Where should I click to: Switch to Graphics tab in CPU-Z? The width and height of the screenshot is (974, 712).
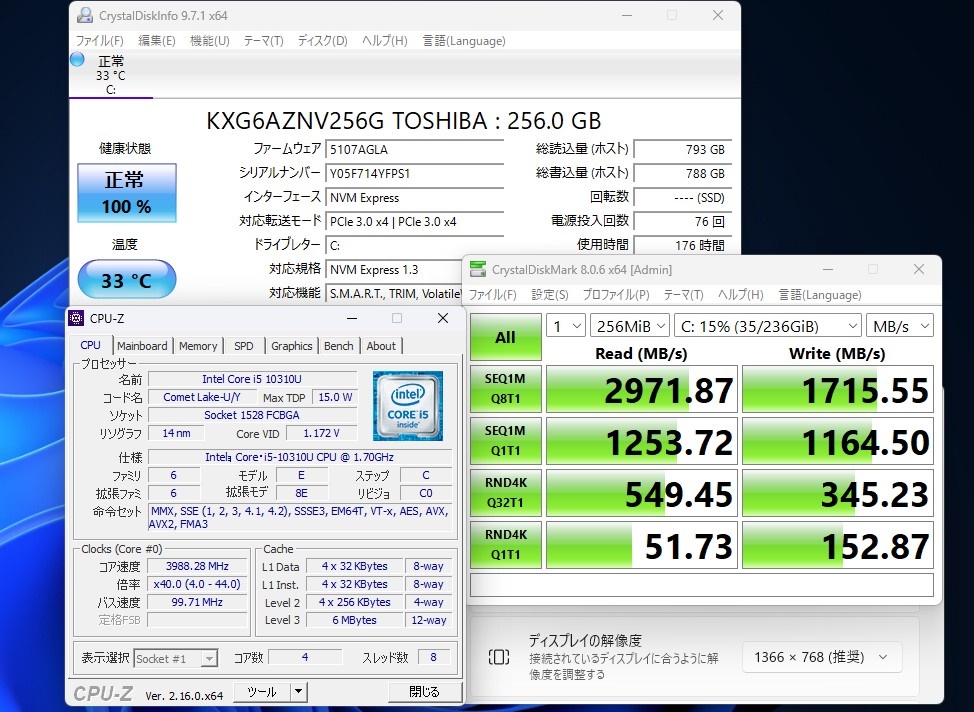(291, 346)
